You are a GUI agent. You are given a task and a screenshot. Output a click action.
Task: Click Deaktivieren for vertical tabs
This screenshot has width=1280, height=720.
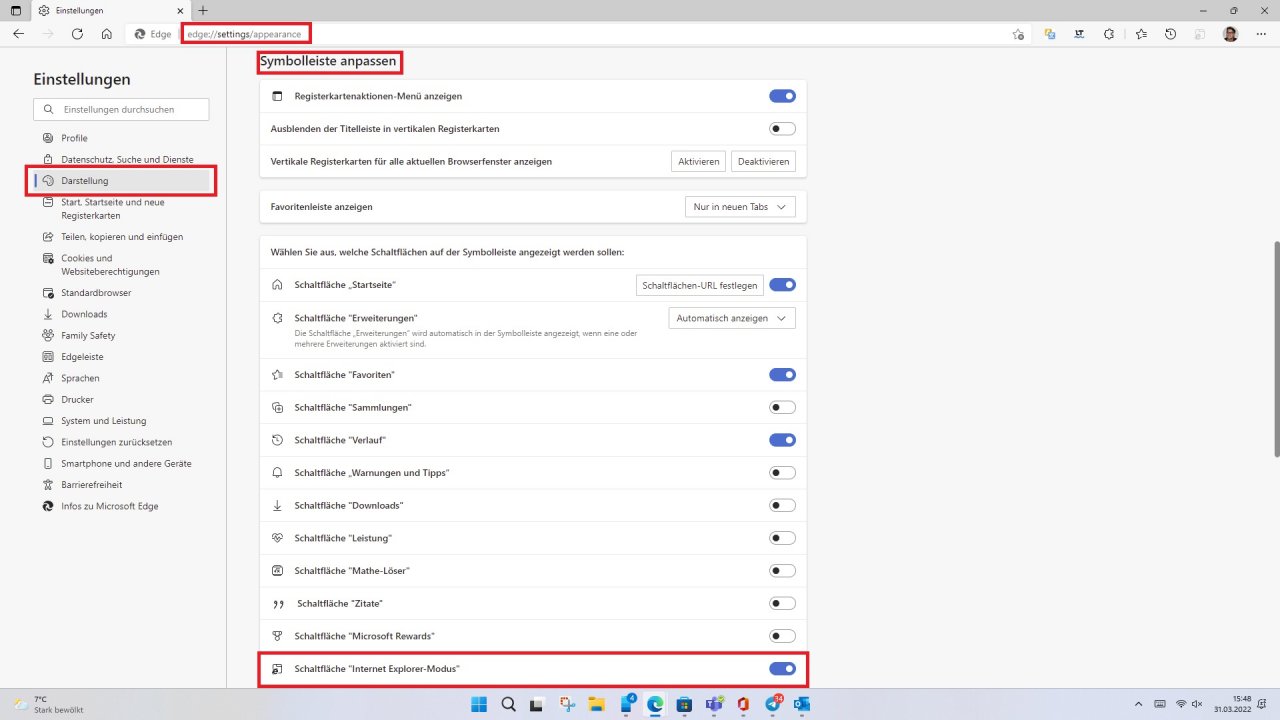tap(764, 161)
